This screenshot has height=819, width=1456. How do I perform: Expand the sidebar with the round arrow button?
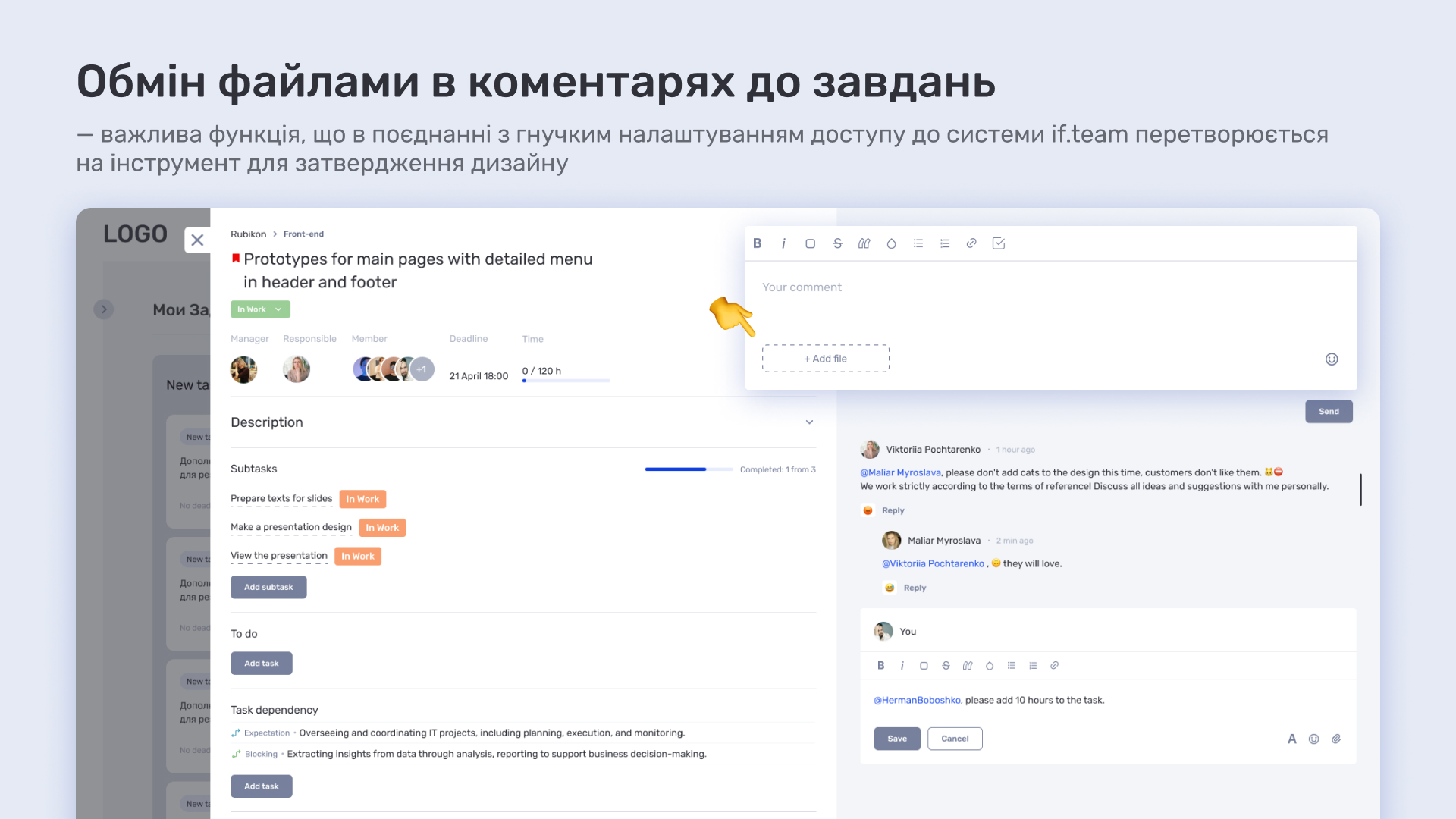point(104,309)
